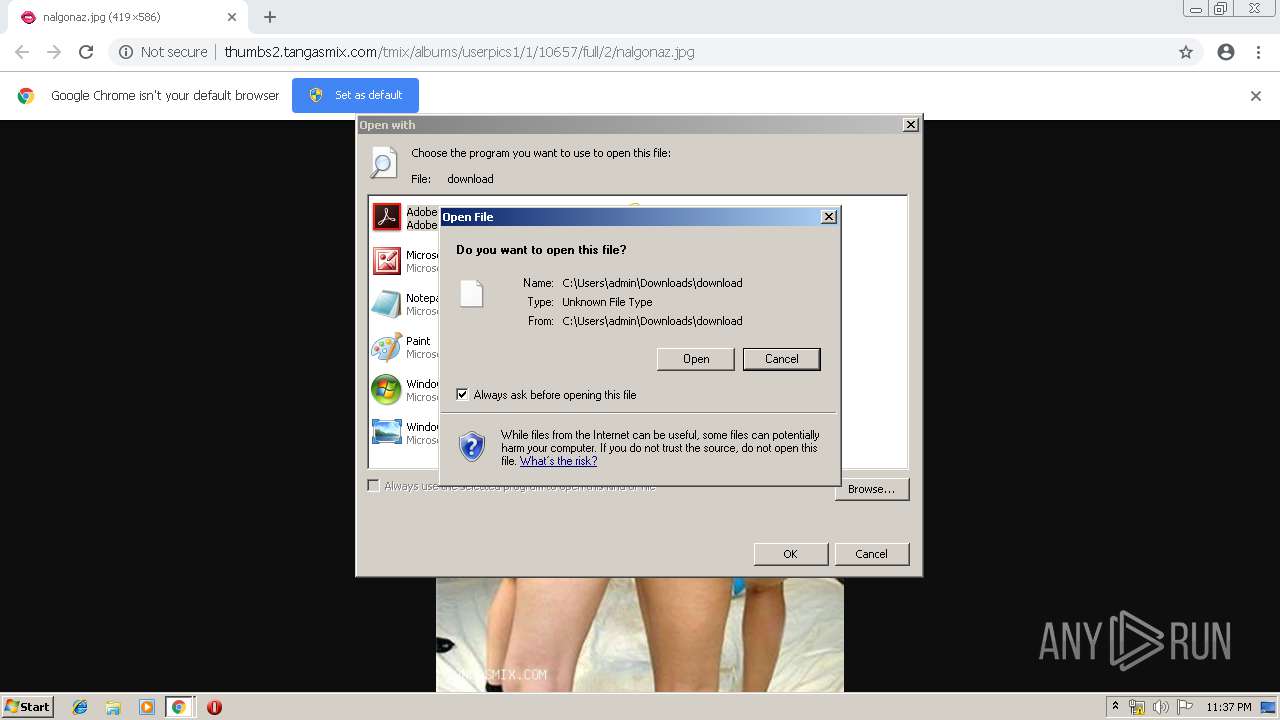Select the Windows Photo Viewer program icon
Viewport: 1280px width, 720px height.
(x=386, y=432)
